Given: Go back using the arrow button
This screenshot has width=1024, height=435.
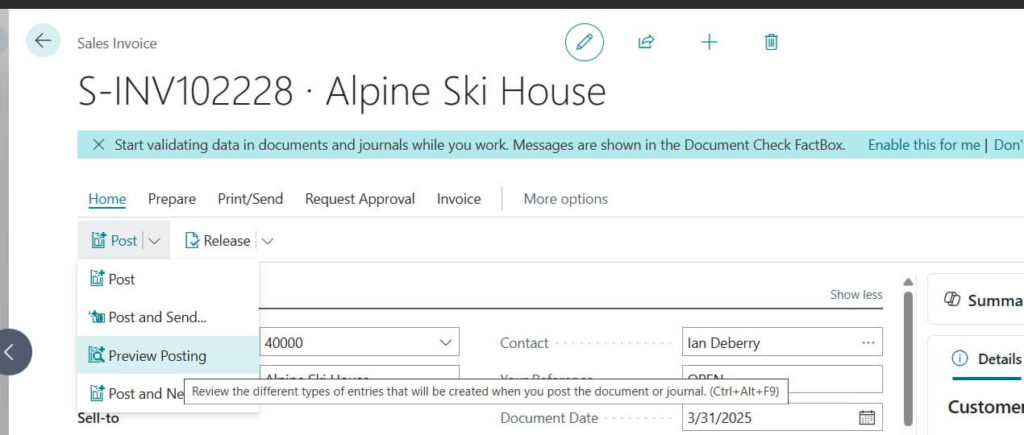Looking at the screenshot, I should tap(43, 40).
